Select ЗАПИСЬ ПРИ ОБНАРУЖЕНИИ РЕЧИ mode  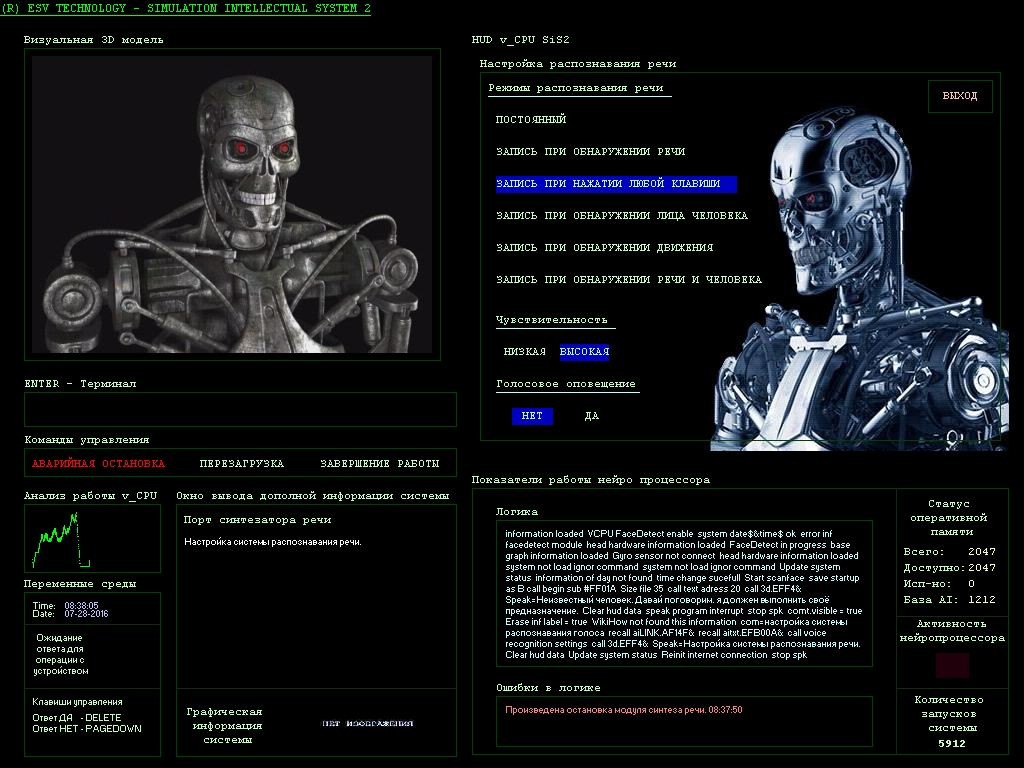click(590, 152)
